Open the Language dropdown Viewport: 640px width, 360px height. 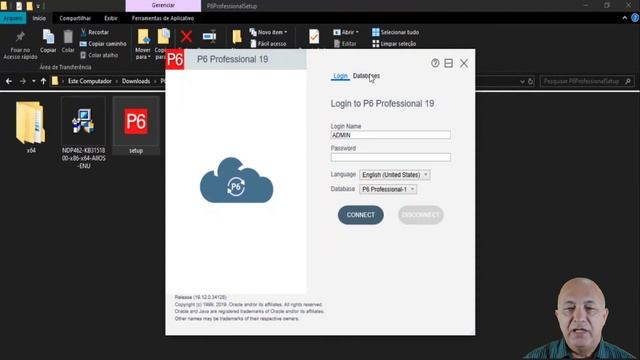[395, 175]
